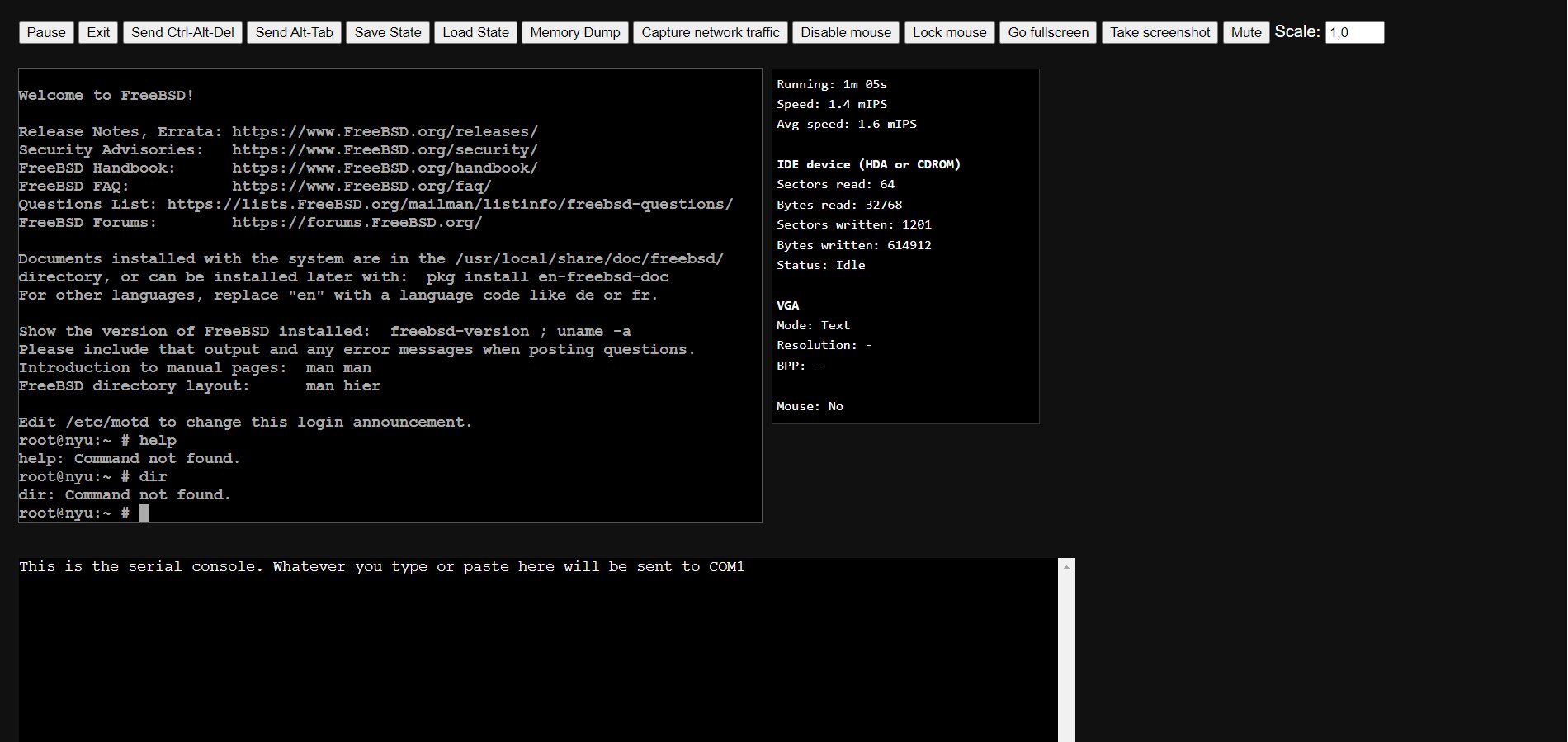This screenshot has width=1568, height=742.
Task: Click the 'Welcome to FreeBSD!' line
Action: [106, 96]
